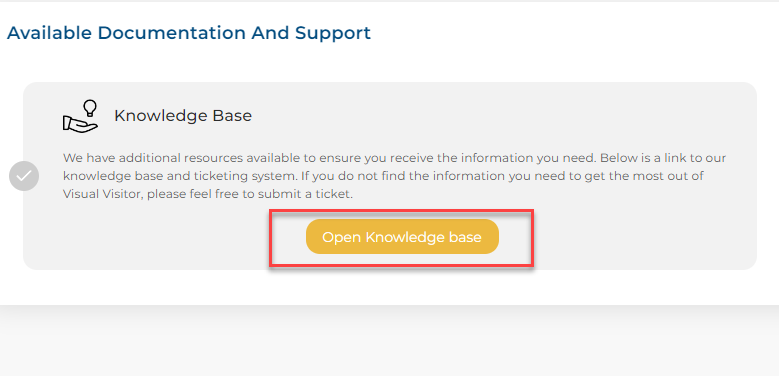
Task: Click the Available Documentation And Support heading
Action: 189,33
